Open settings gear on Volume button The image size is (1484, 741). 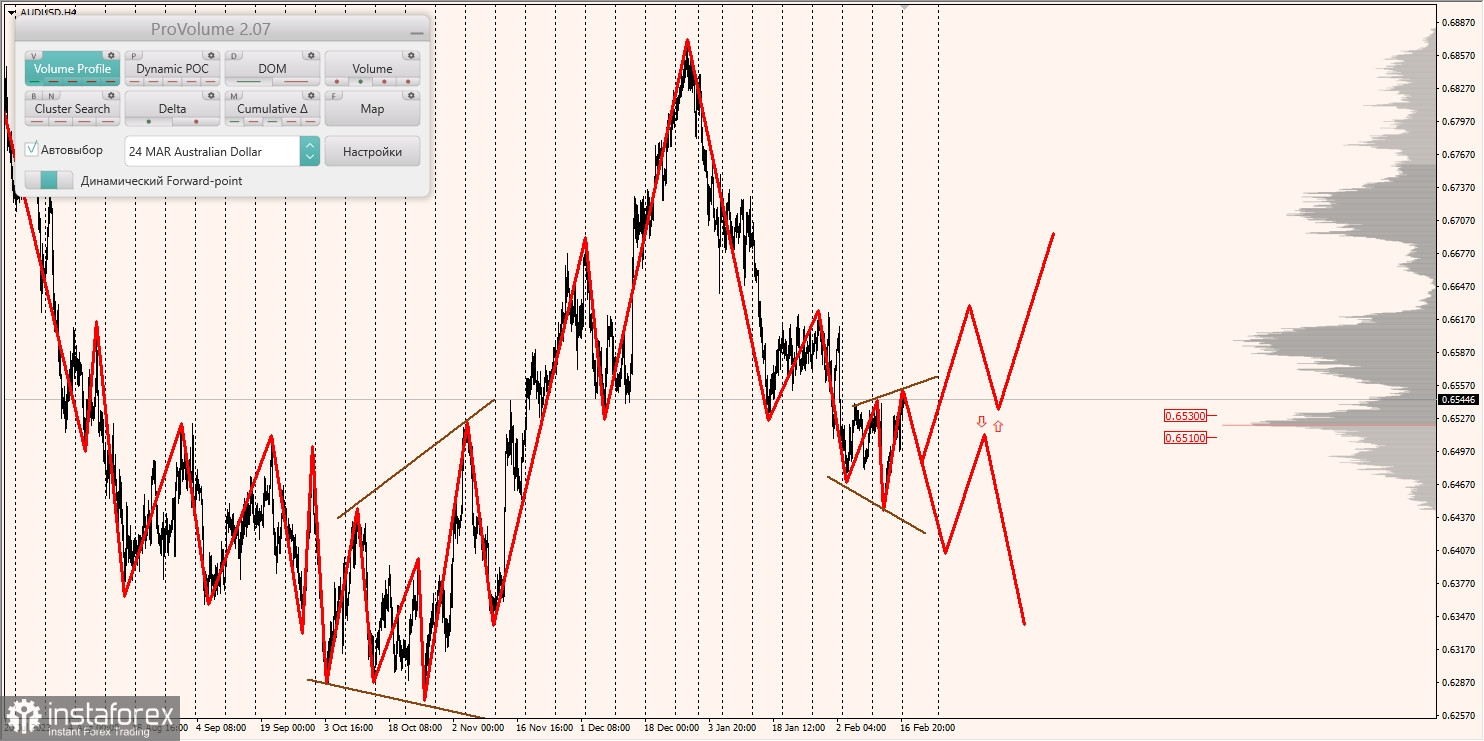click(411, 56)
